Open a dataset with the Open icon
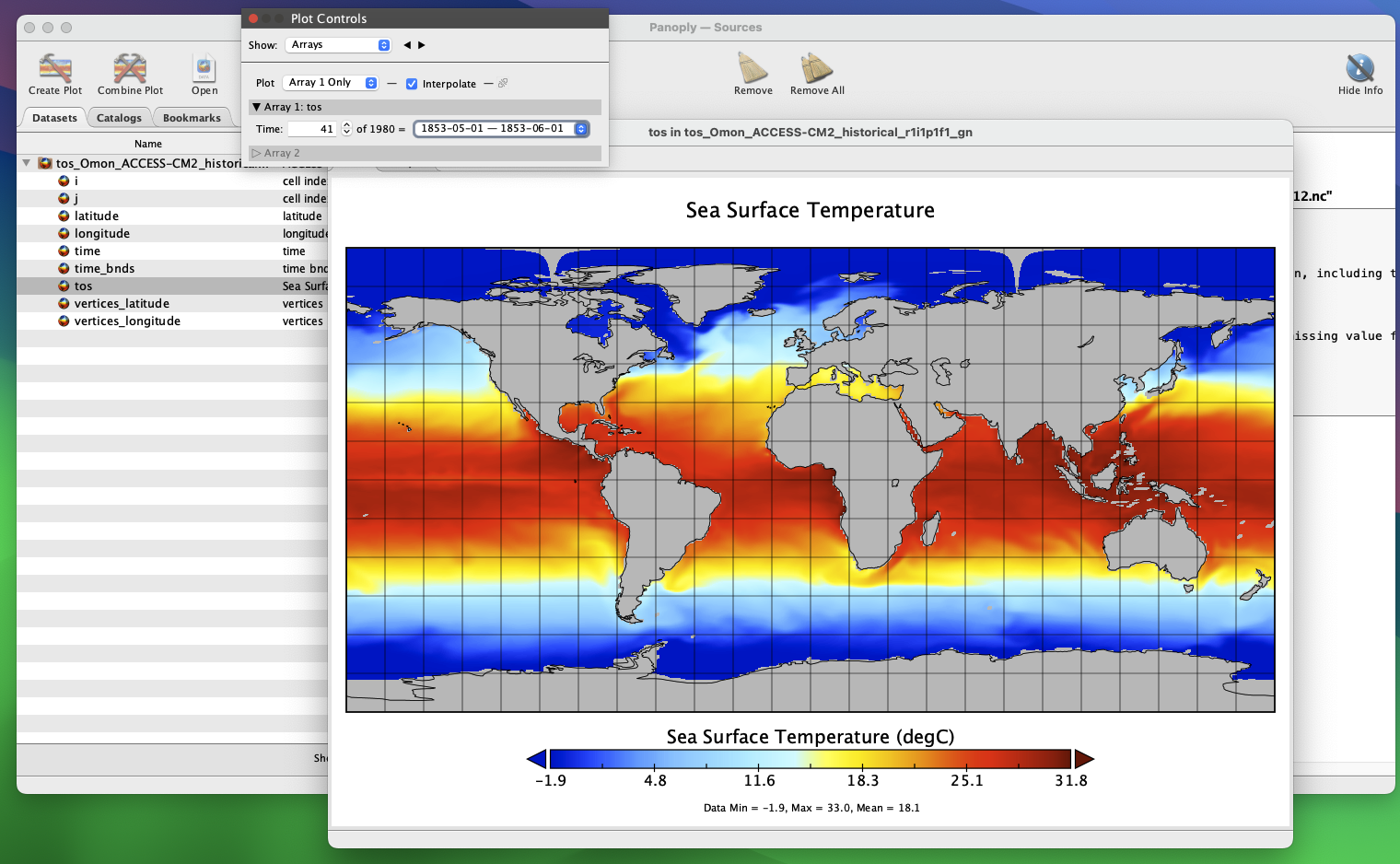 click(x=204, y=69)
